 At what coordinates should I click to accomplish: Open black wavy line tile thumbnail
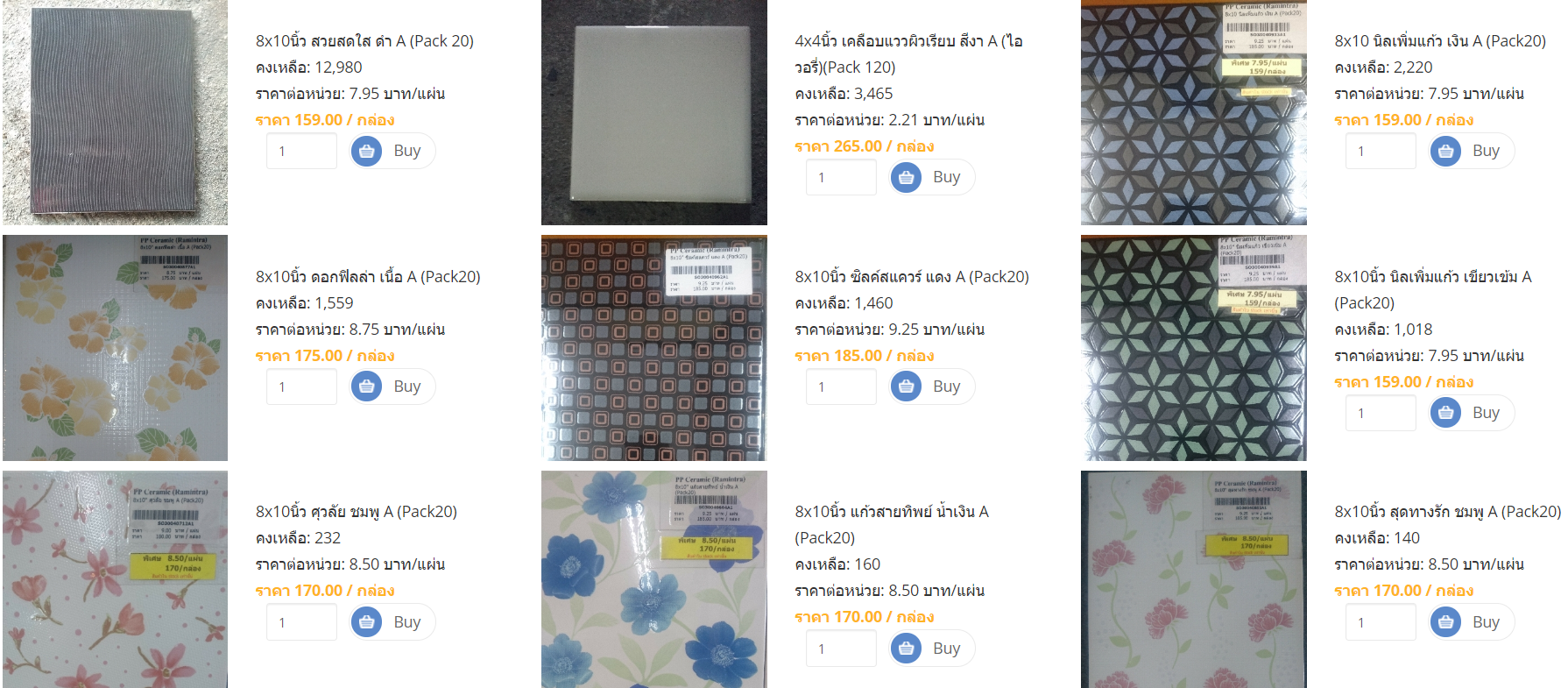tap(115, 112)
